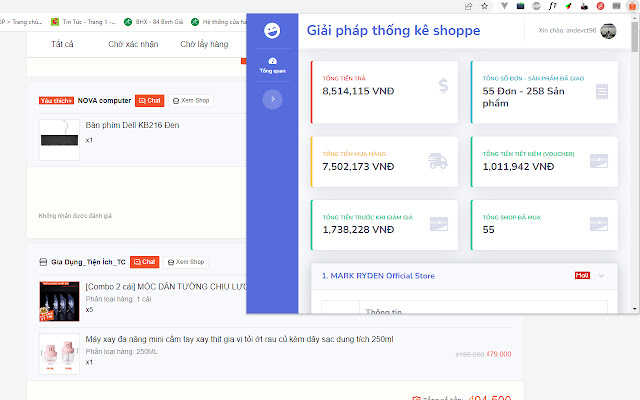Click shop icon before Gia Dụng_Tiện Ích_TC
The image size is (640, 400).
43,262
